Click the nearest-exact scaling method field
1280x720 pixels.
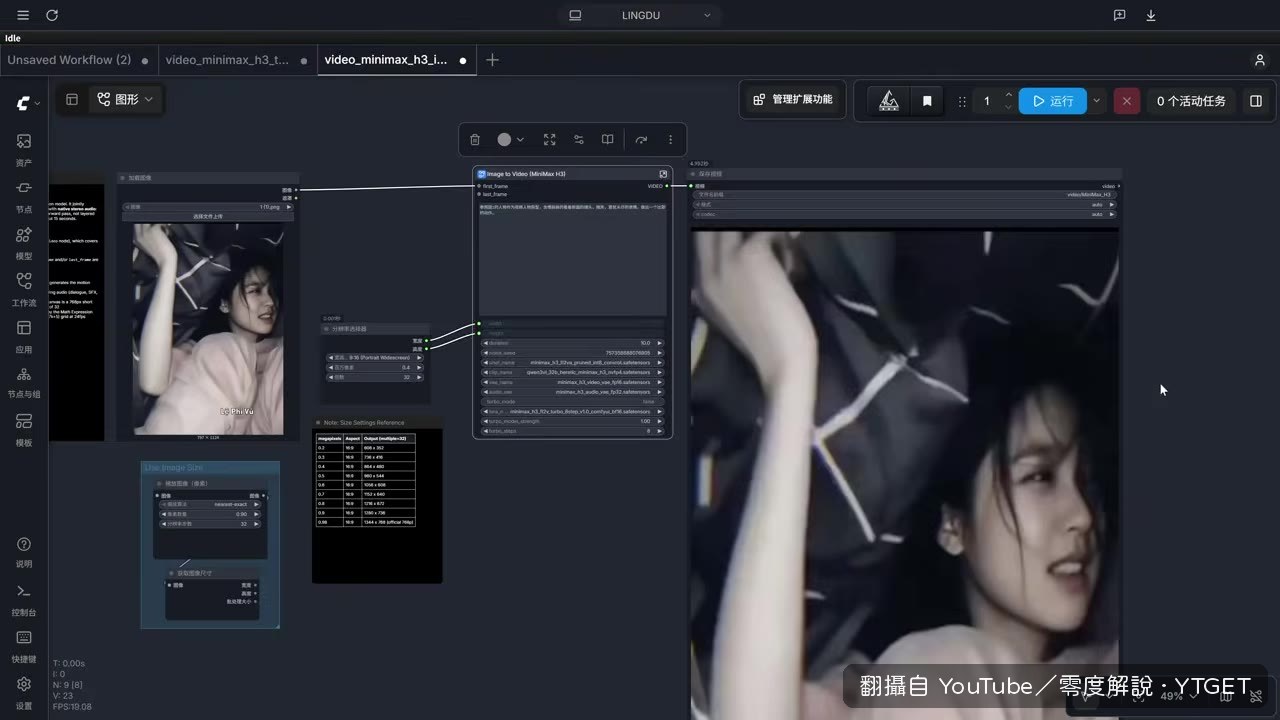click(210, 505)
